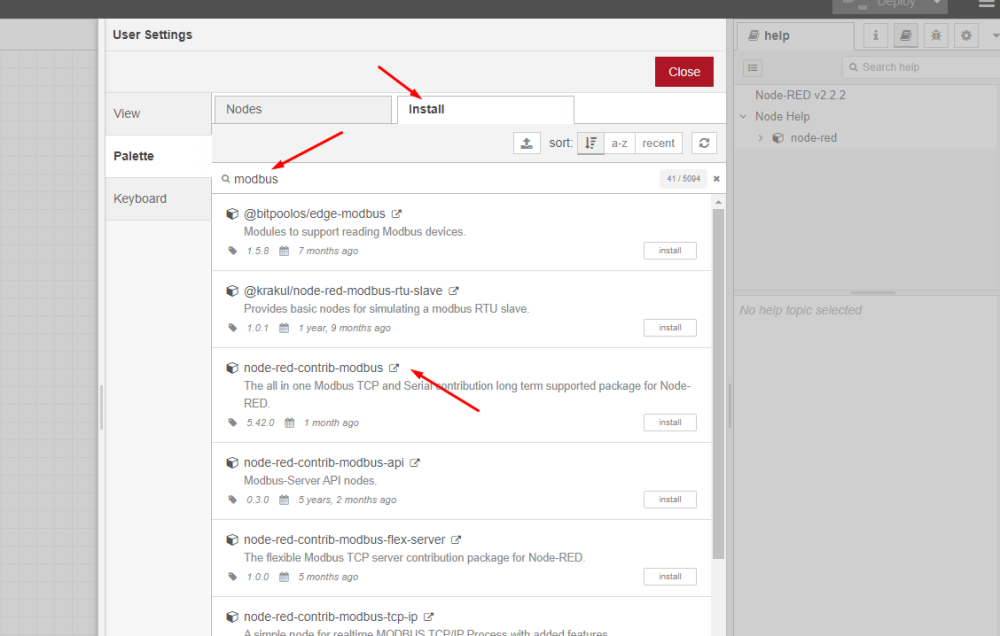1000x636 pixels.
Task: Click the modbus search input field
Action: [440, 179]
